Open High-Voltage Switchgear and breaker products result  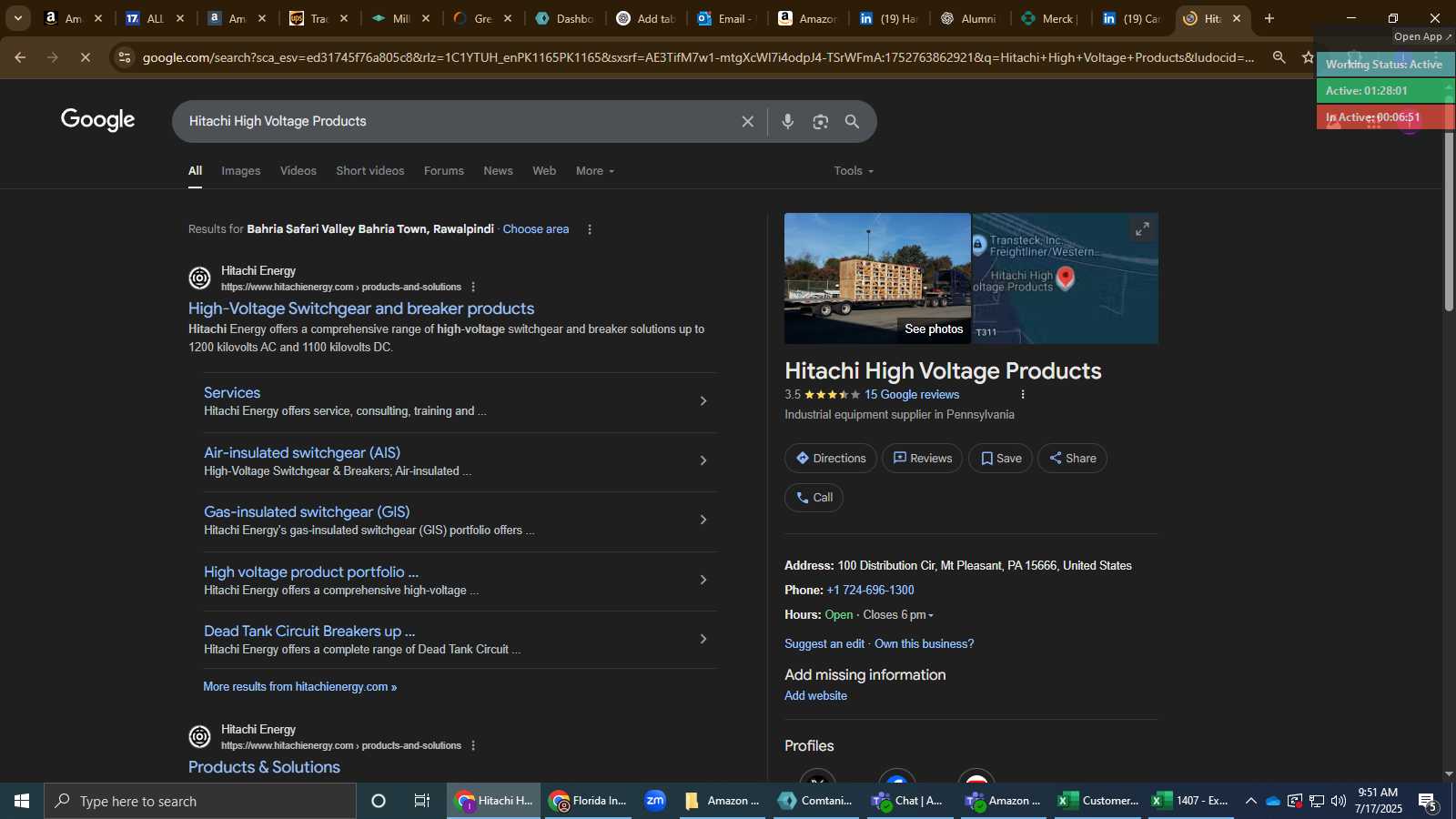coord(361,308)
